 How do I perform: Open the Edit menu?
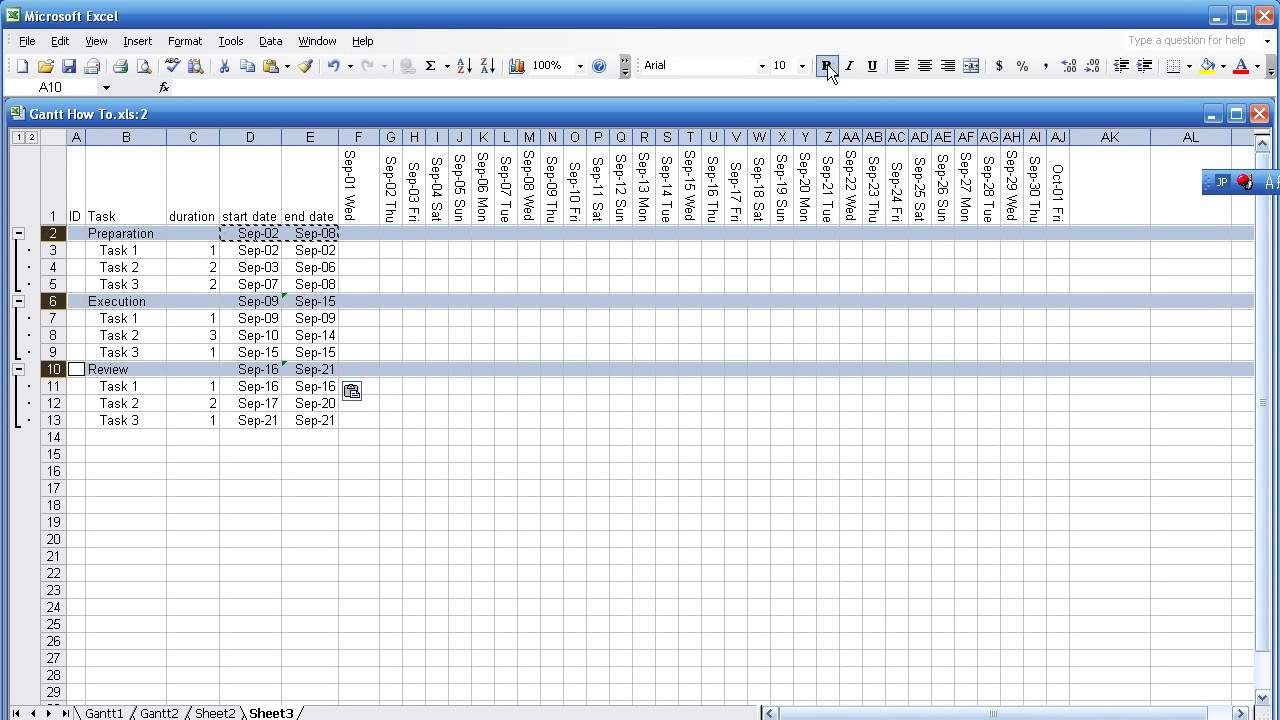tap(60, 41)
